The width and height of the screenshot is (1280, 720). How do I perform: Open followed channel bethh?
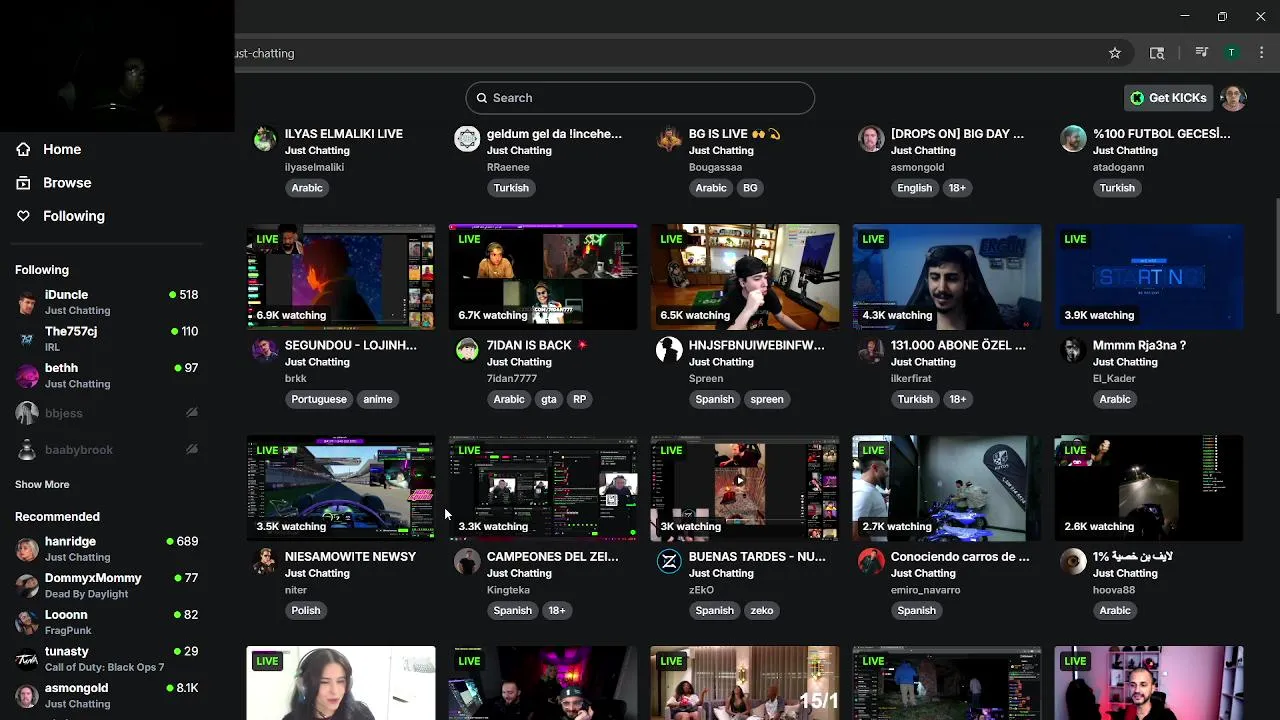coord(107,375)
